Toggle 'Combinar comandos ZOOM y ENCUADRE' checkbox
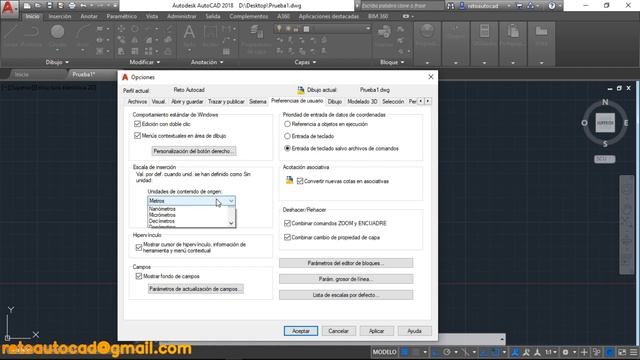 [x=287, y=223]
